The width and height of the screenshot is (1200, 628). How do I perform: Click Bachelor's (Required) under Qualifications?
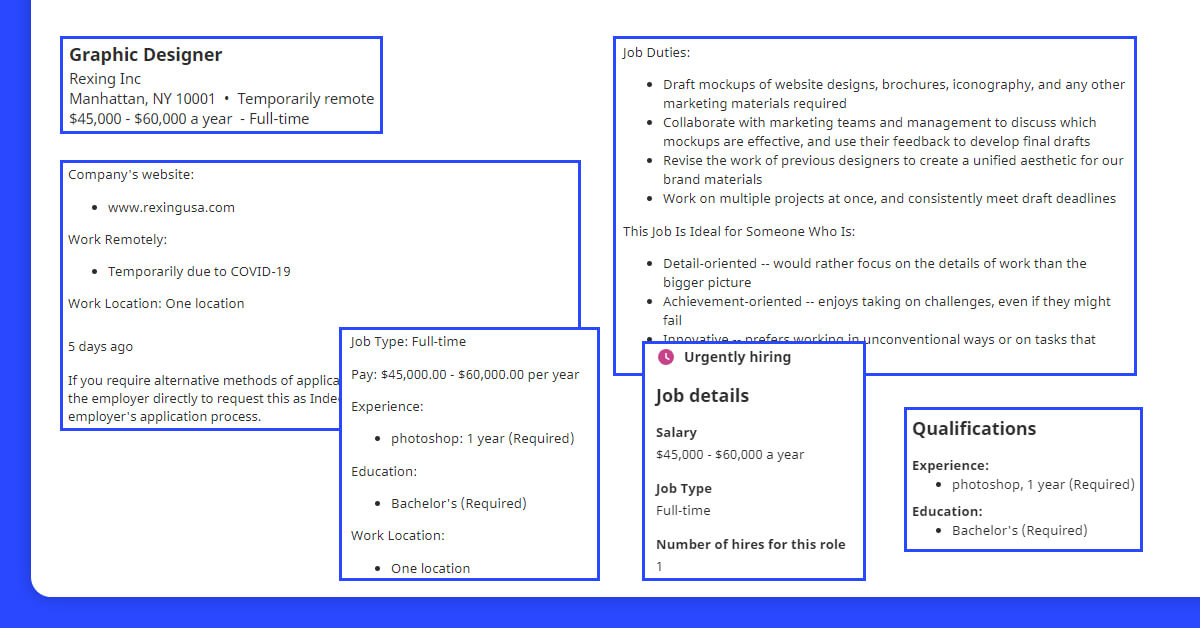[1020, 531]
